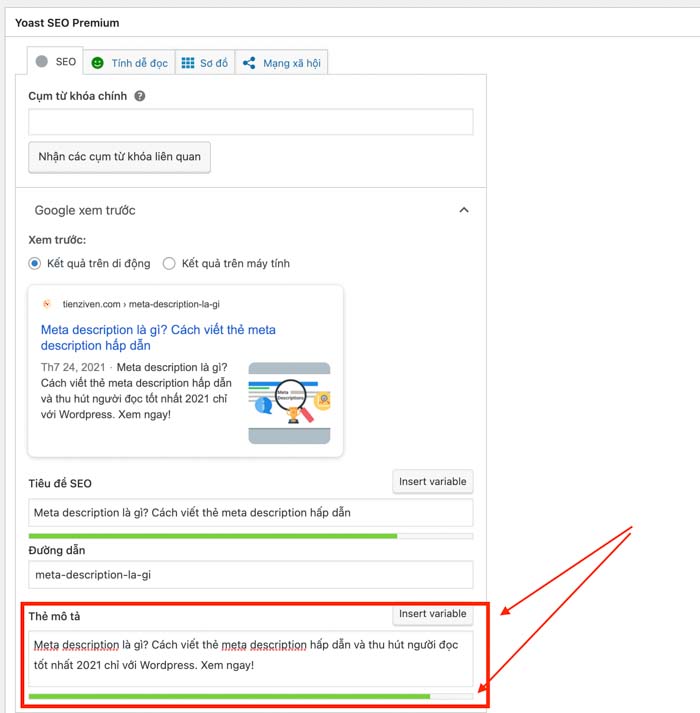This screenshot has width=700, height=713.
Task: Open the SEO tab
Action: pyautogui.click(x=55, y=61)
